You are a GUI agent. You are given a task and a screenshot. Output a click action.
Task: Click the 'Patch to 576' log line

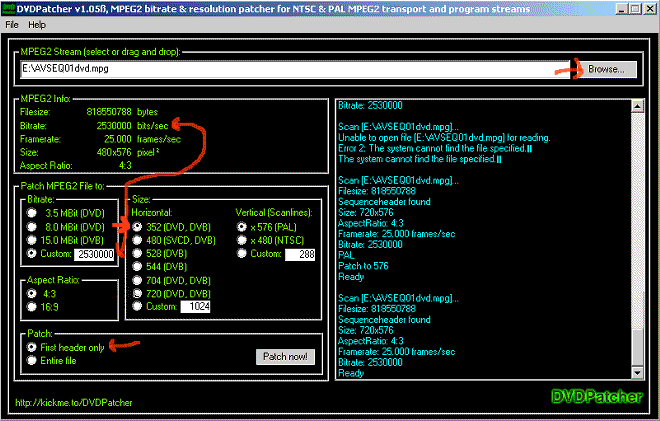click(363, 266)
